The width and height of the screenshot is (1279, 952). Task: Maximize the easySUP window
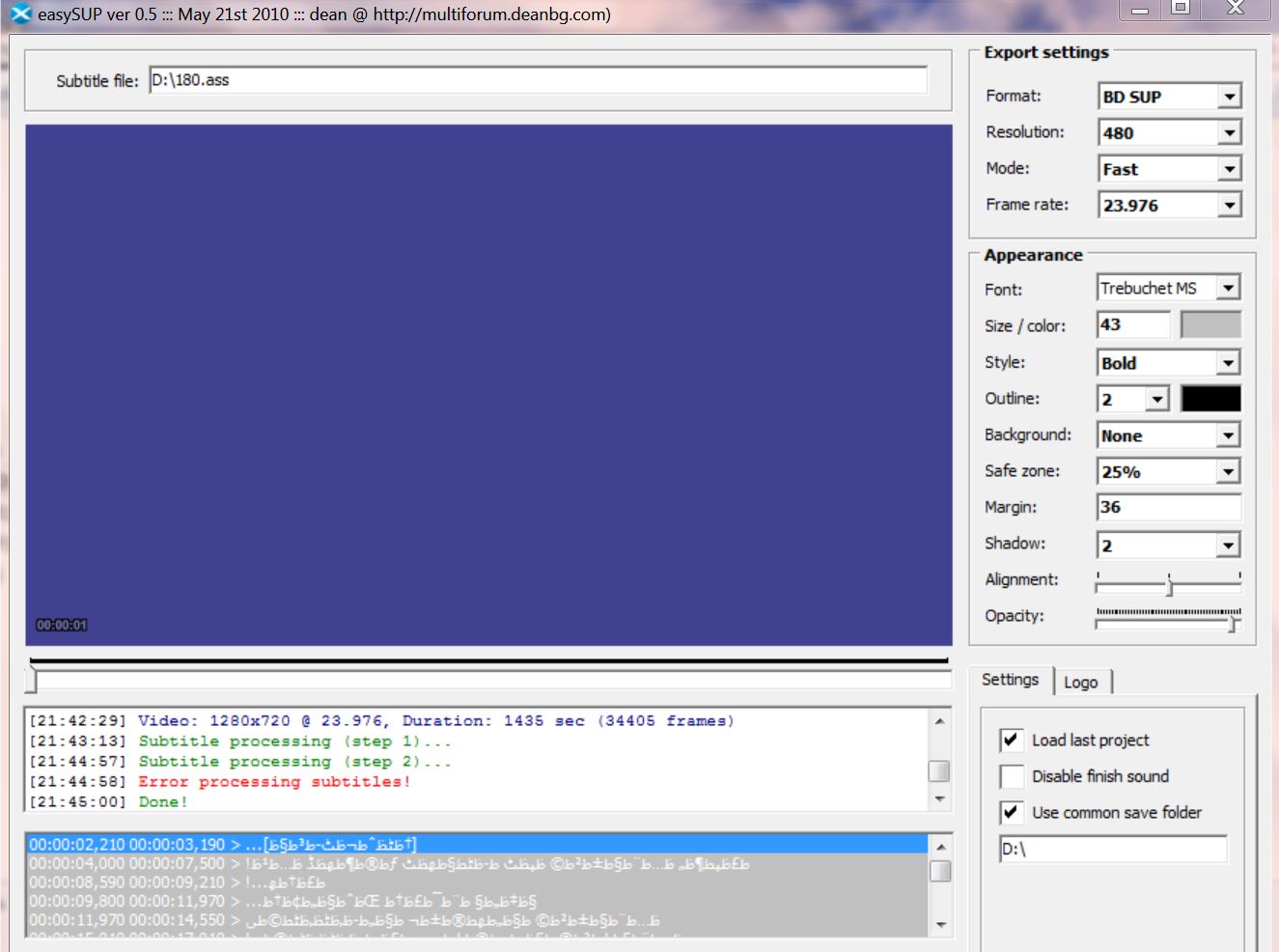1180,9
